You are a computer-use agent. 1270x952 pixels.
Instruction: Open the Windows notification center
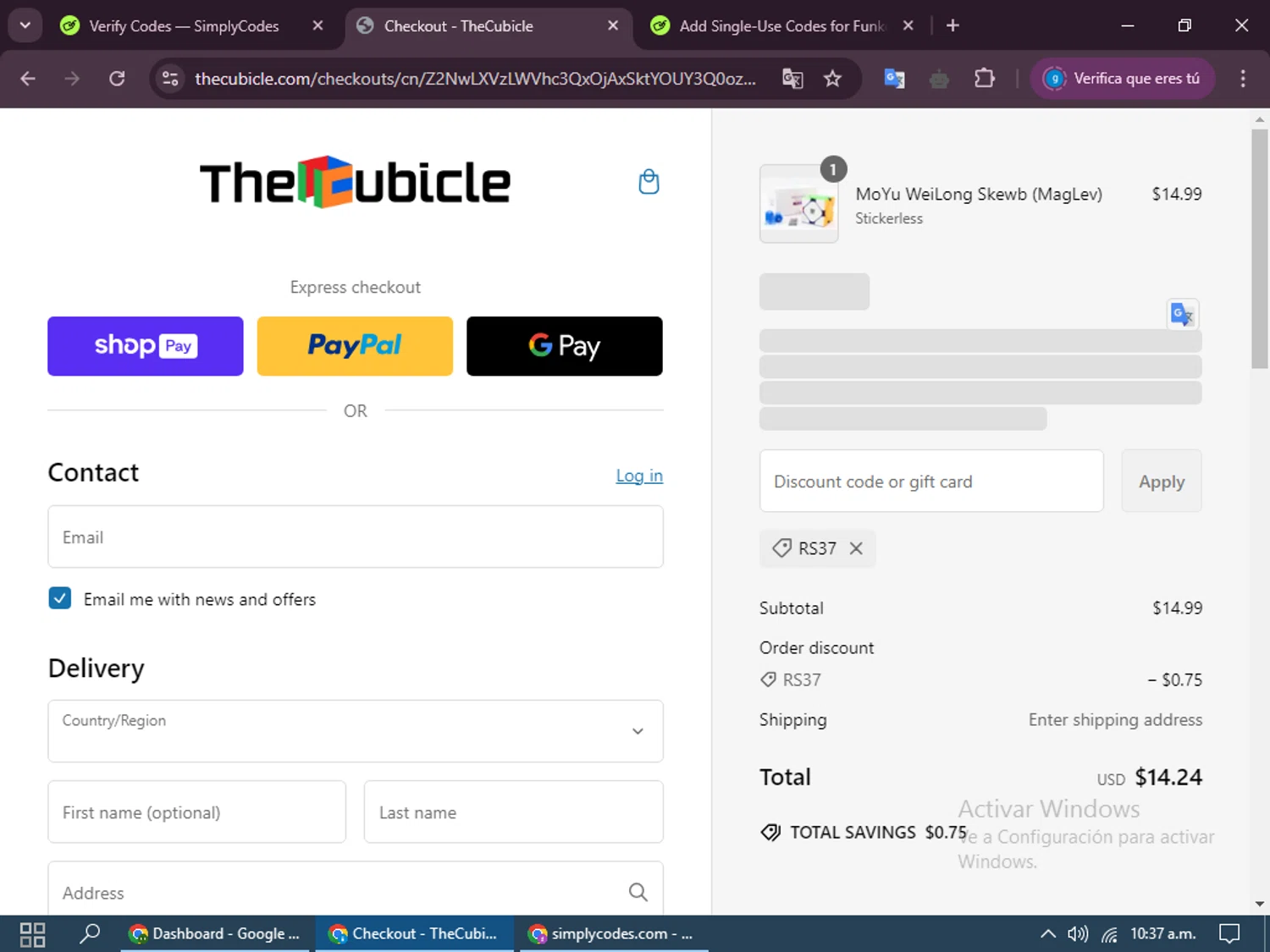point(1229,934)
